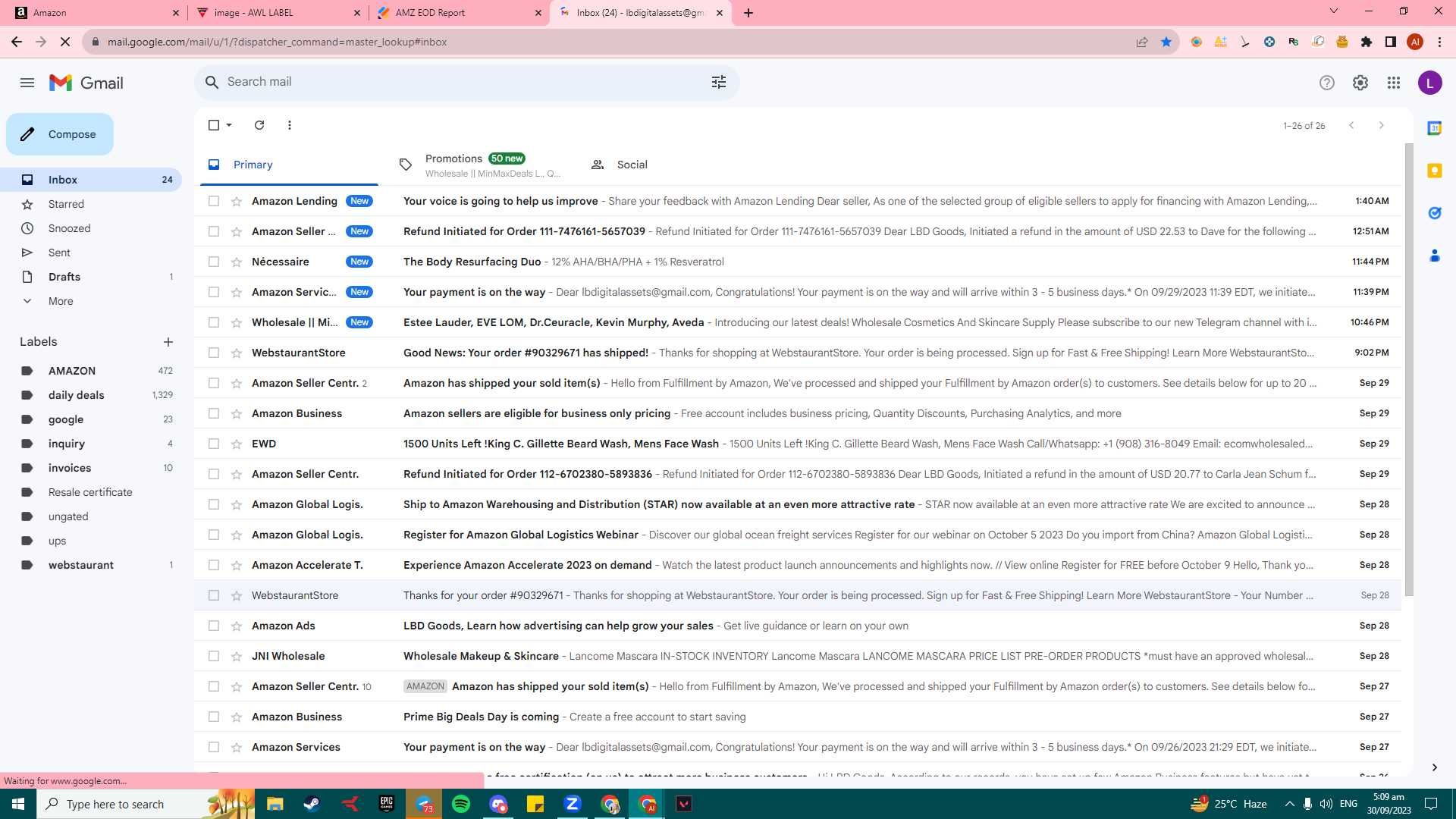
Task: Star the WebstaurantStore shipped order email
Action: [237, 353]
